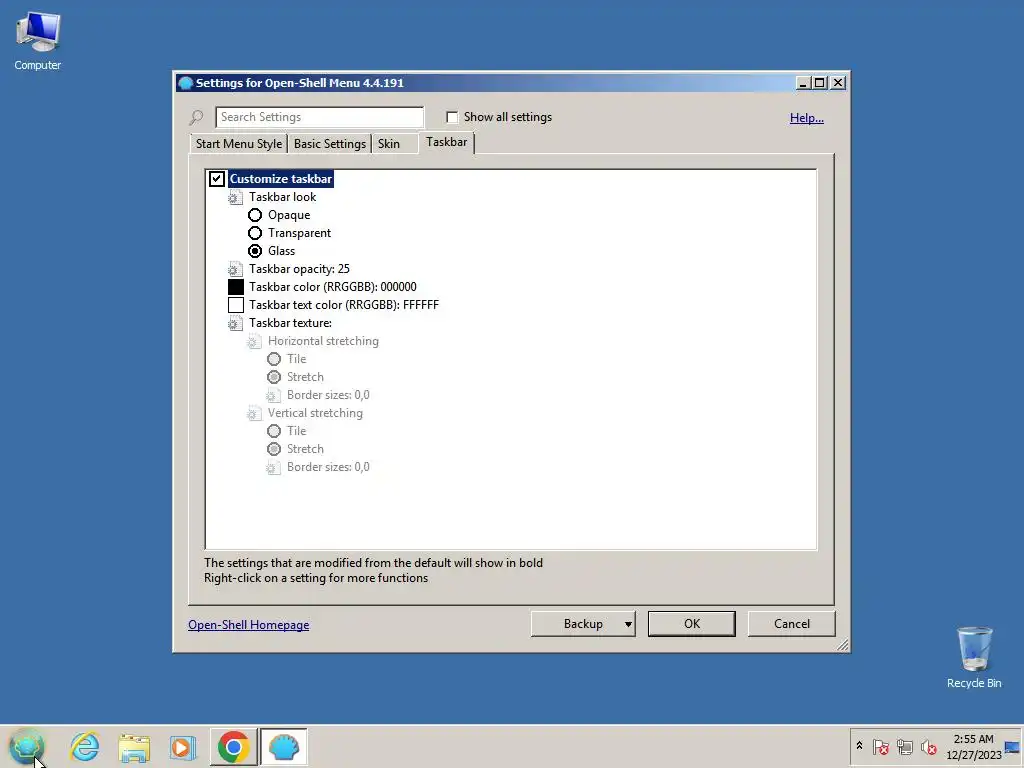Open the Computer desktop icon
Image resolution: width=1024 pixels, height=768 pixels.
37,41
